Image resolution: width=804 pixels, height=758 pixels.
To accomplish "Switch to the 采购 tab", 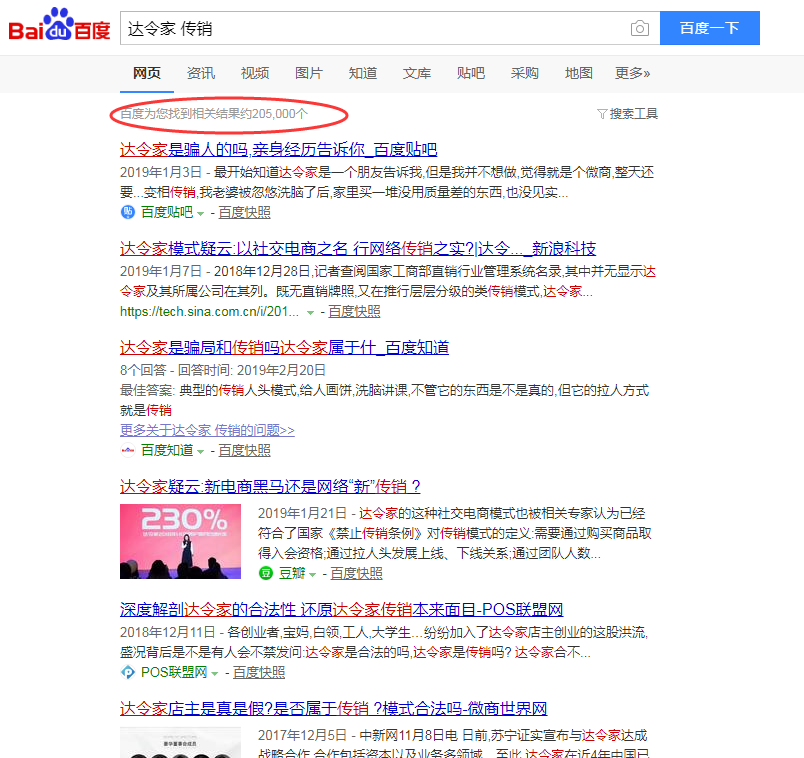I will (525, 73).
